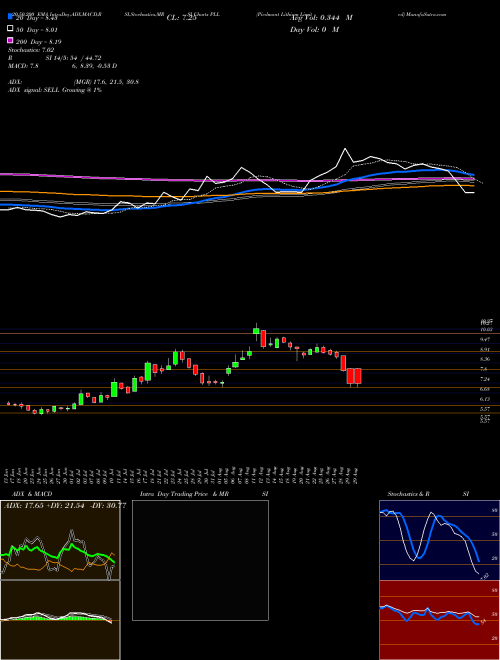The width and height of the screenshot is (500, 660).
Task: Click the 8.36 price axis label
Action: tap(484, 359)
